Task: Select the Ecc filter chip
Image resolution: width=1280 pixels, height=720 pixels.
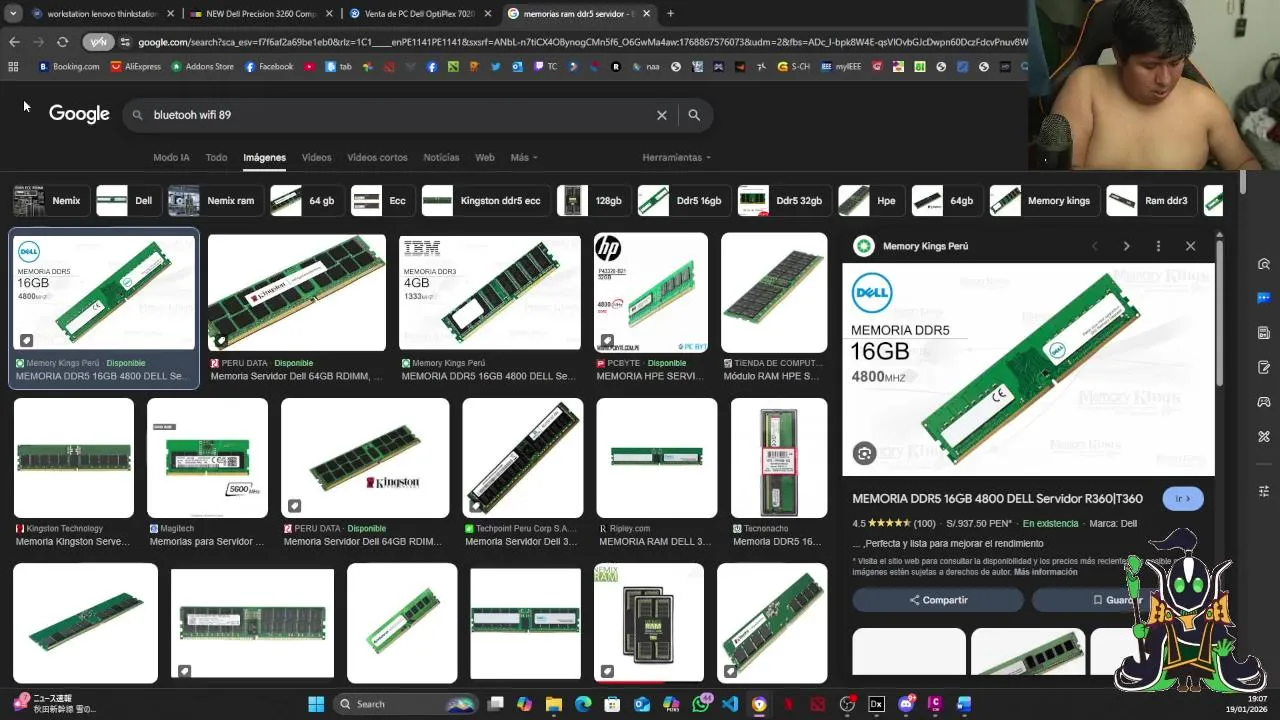Action: click(382, 200)
